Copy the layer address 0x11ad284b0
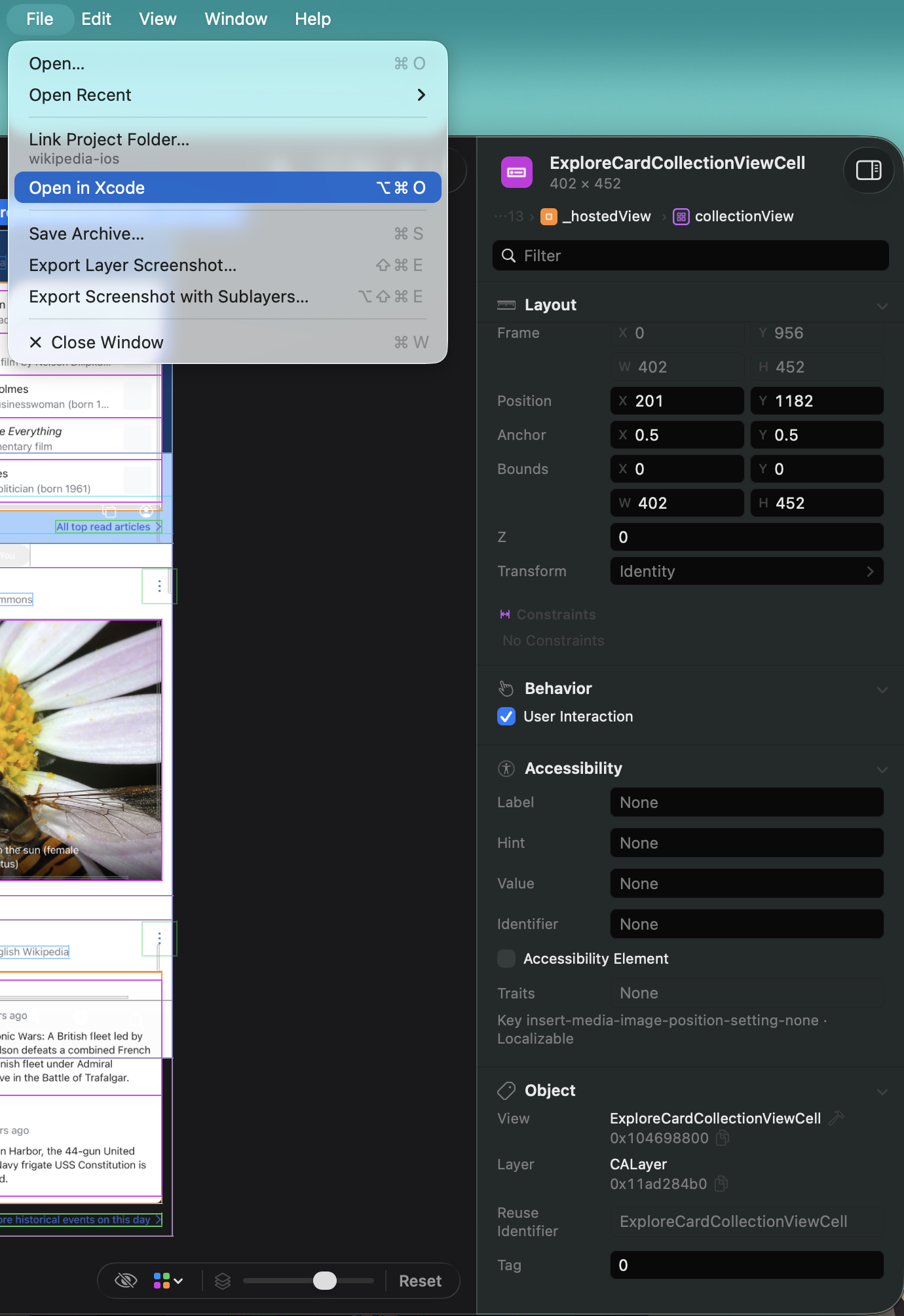Image resolution: width=904 pixels, height=1316 pixels. (721, 1184)
